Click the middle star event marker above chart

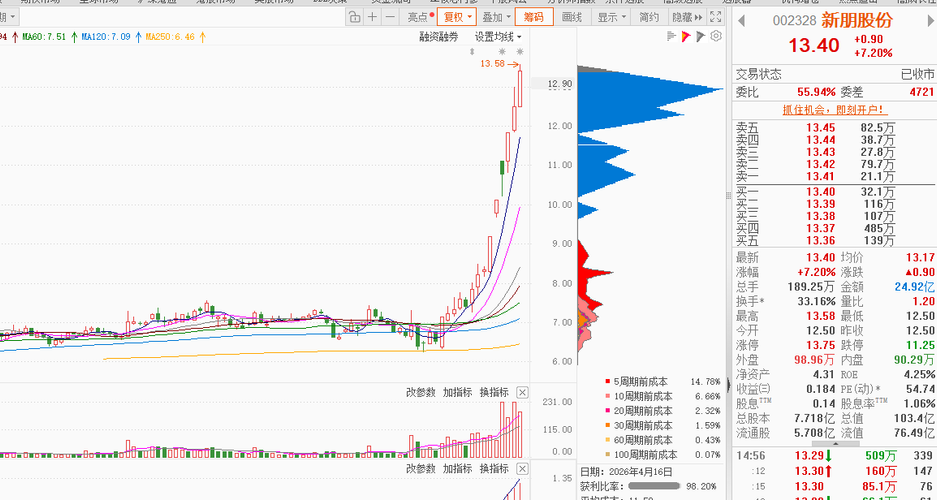point(502,52)
